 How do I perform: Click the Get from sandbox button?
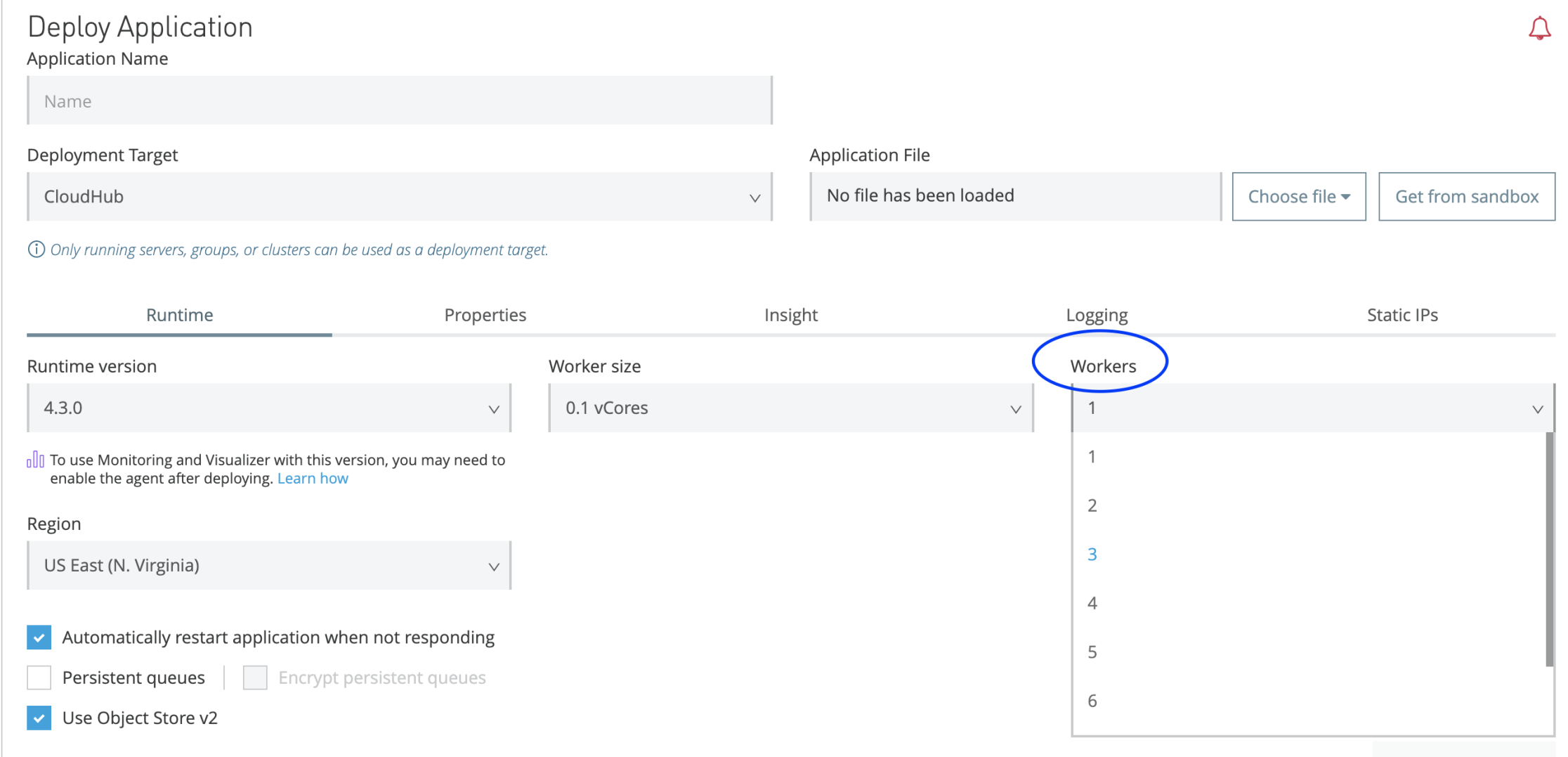tap(1466, 197)
